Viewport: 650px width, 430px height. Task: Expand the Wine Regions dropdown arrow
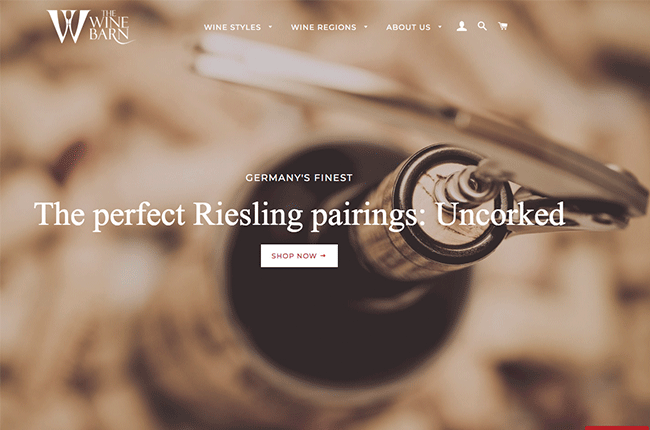[366, 27]
